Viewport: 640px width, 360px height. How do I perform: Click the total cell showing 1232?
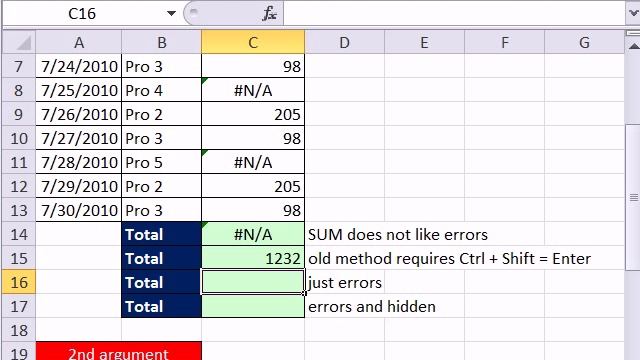point(253,258)
